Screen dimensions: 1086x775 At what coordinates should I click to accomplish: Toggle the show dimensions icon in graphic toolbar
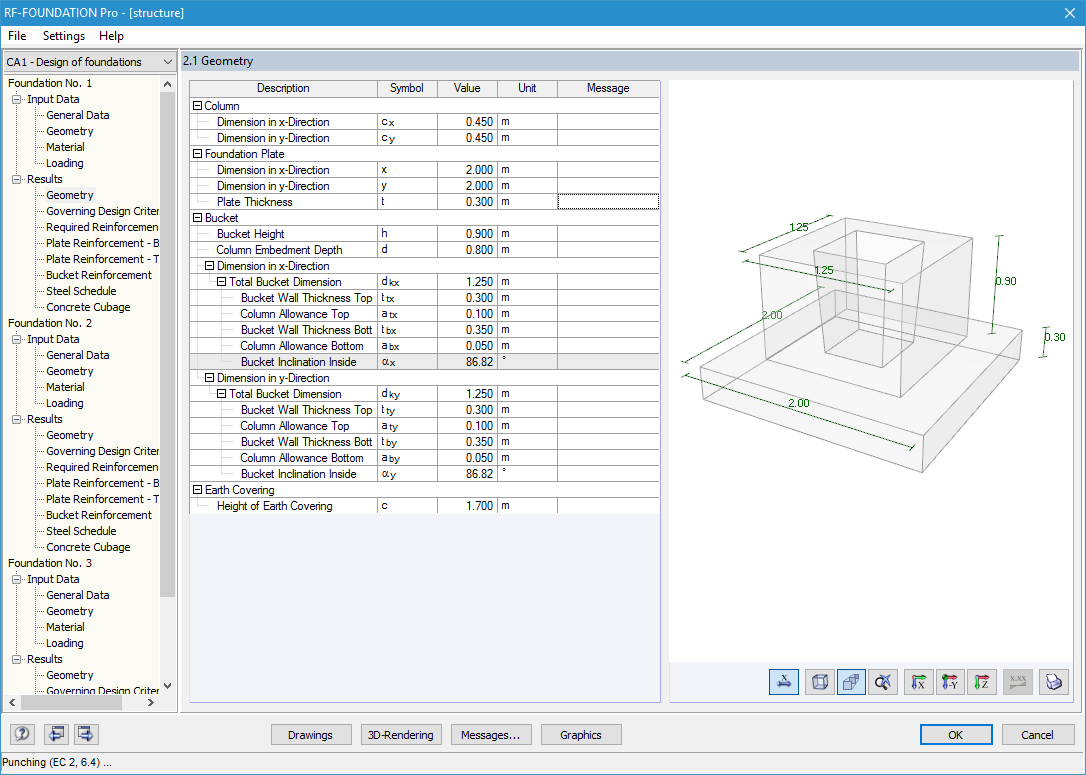[783, 682]
